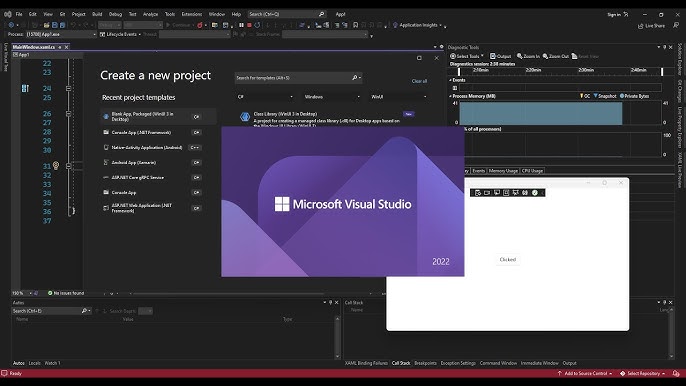Toggle the GC legend marker

pyautogui.click(x=581, y=96)
